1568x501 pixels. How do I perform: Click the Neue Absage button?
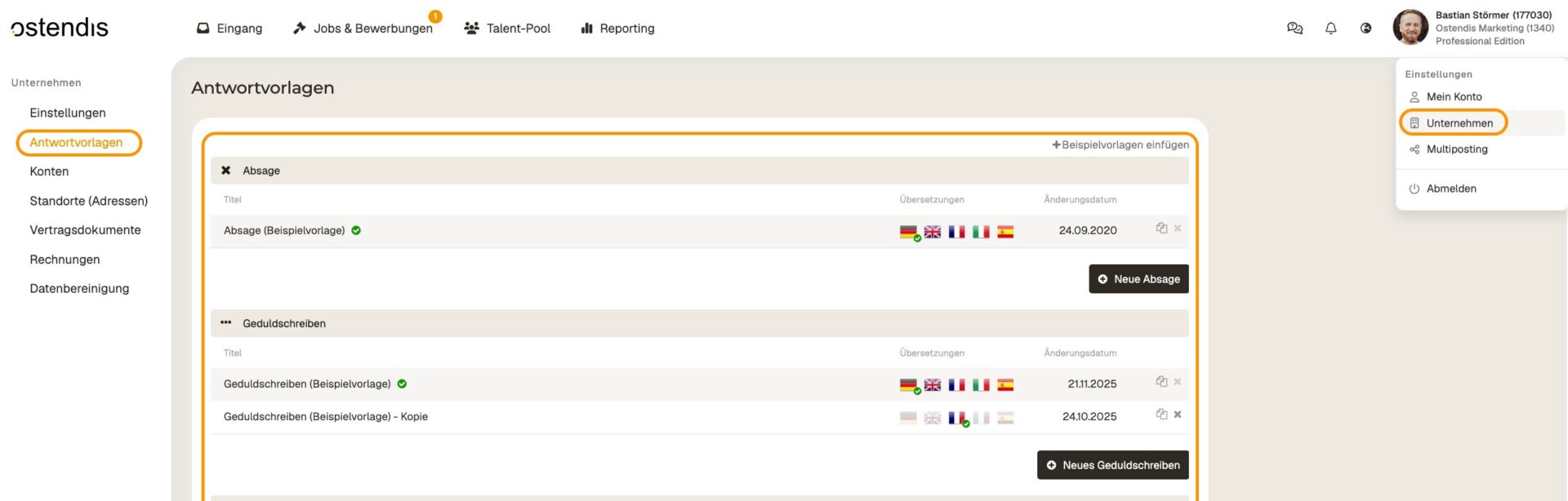tap(1138, 279)
